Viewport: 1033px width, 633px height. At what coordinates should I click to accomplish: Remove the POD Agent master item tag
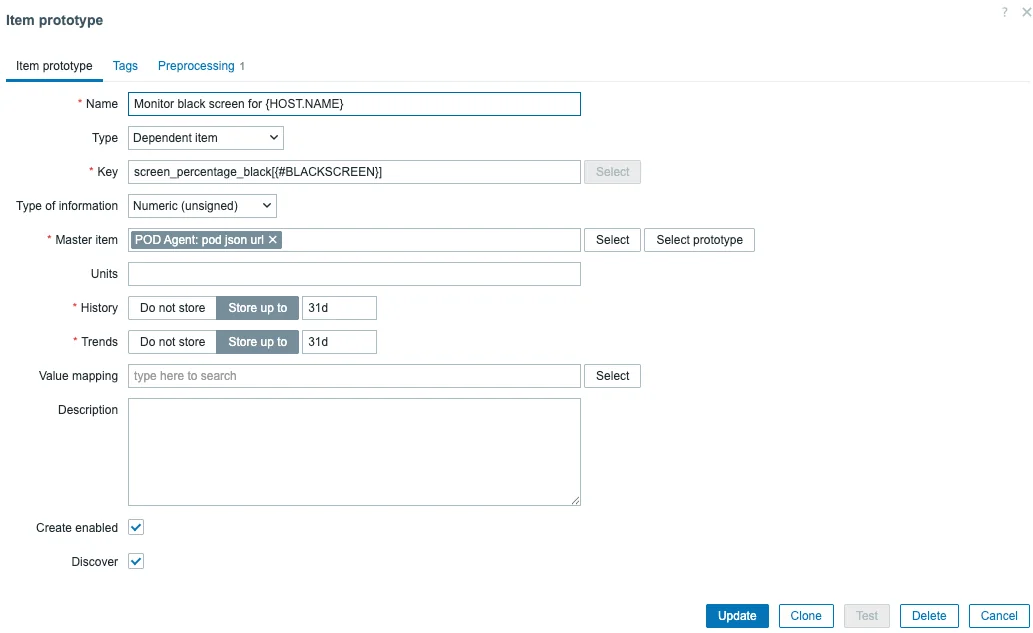click(273, 240)
